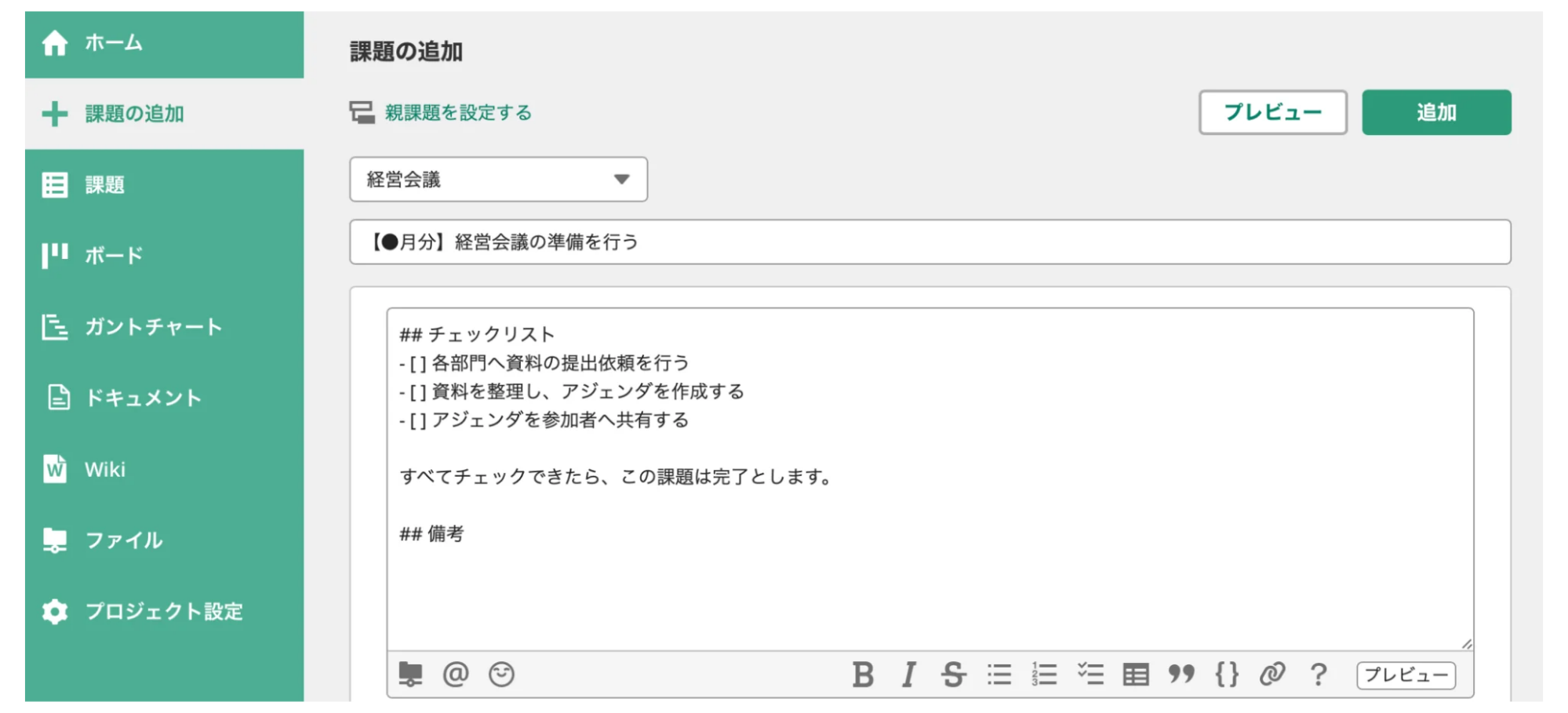Click the text area resize handle corner
Viewport: 1568px width, 713px height.
(x=1466, y=643)
